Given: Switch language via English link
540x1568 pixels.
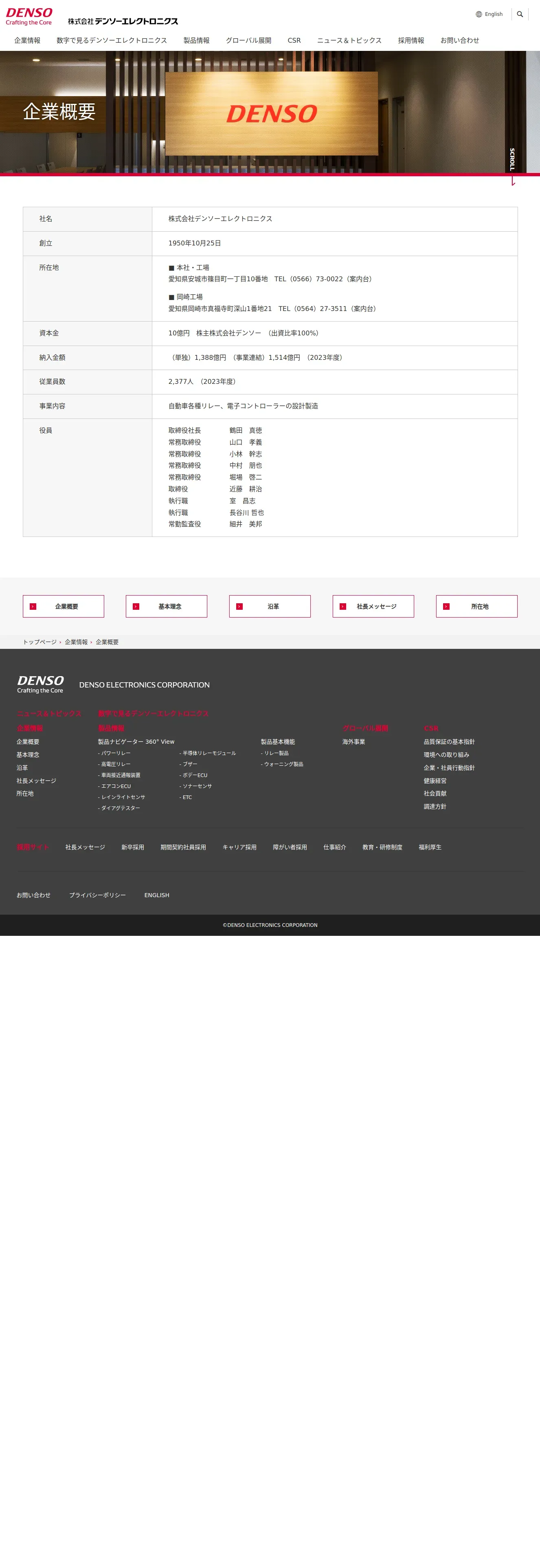Looking at the screenshot, I should [494, 14].
